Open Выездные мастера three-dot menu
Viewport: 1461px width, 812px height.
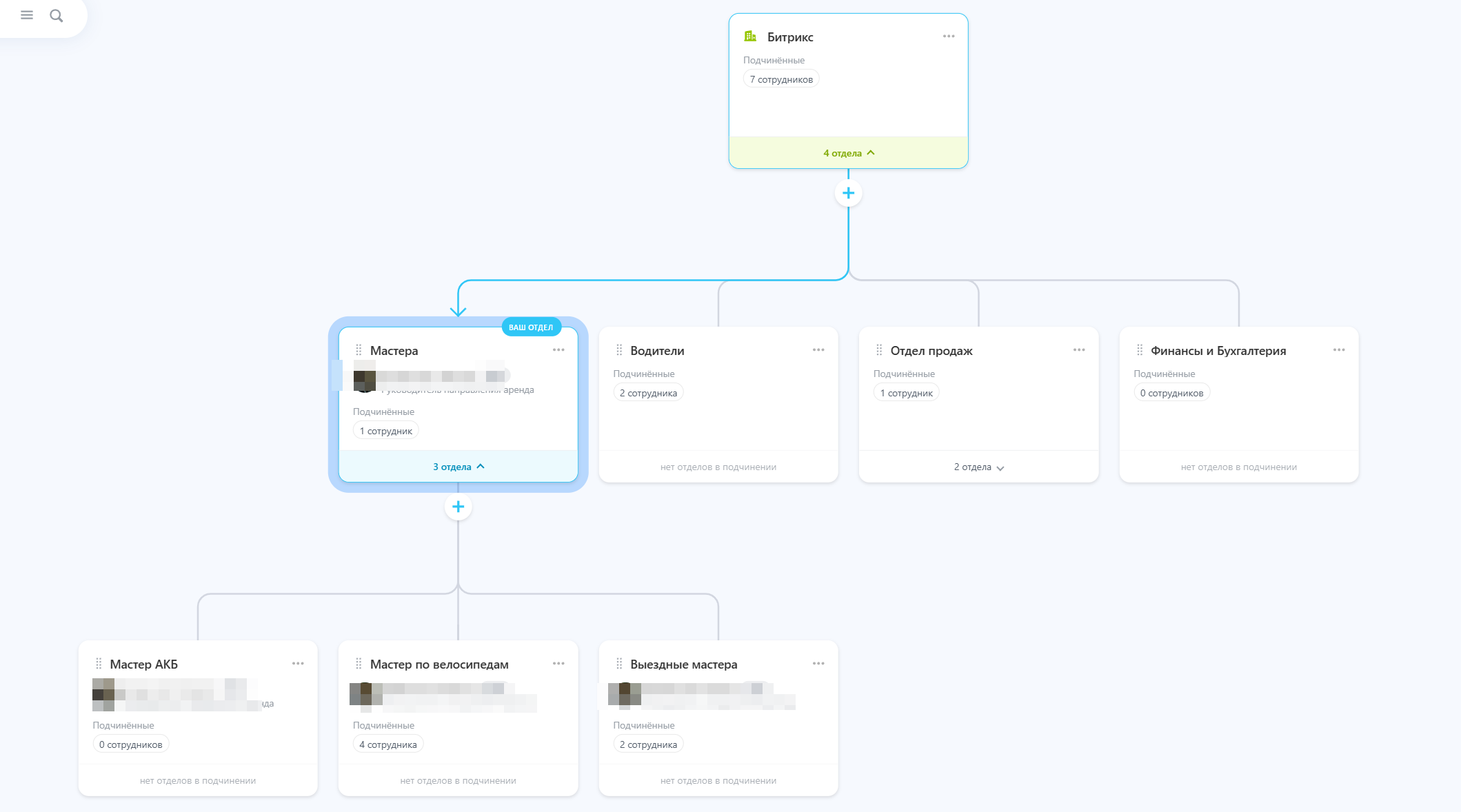(x=818, y=664)
